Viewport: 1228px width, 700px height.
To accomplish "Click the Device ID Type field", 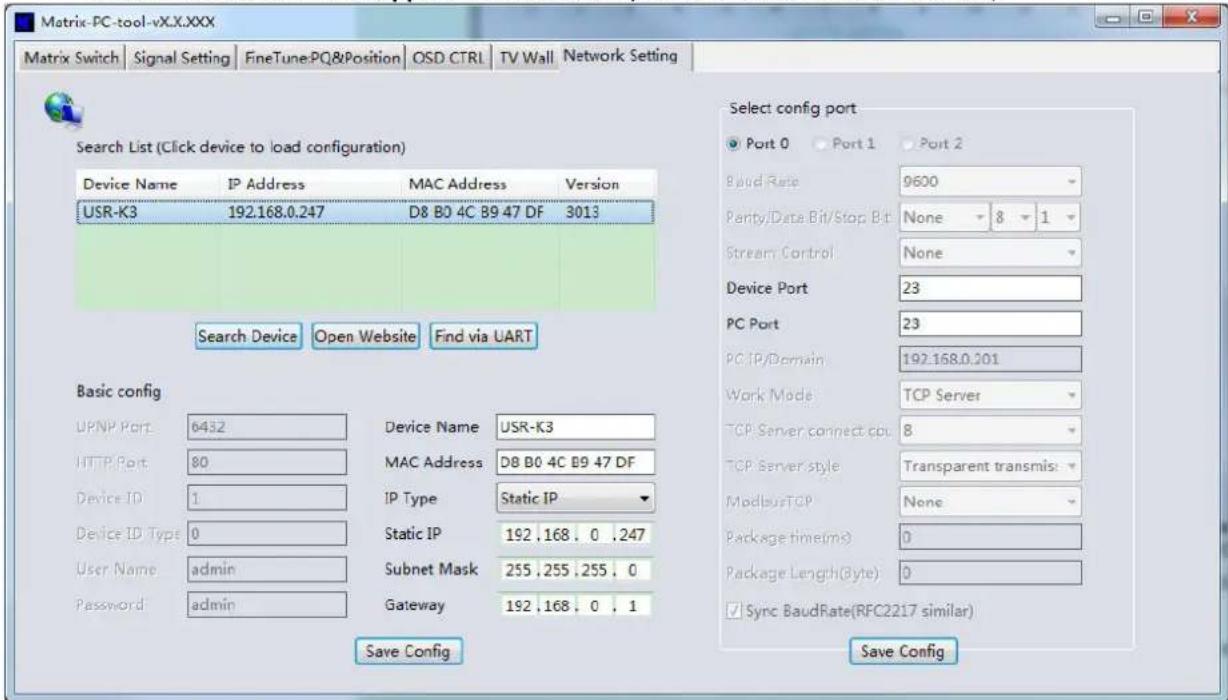I will coord(266,533).
